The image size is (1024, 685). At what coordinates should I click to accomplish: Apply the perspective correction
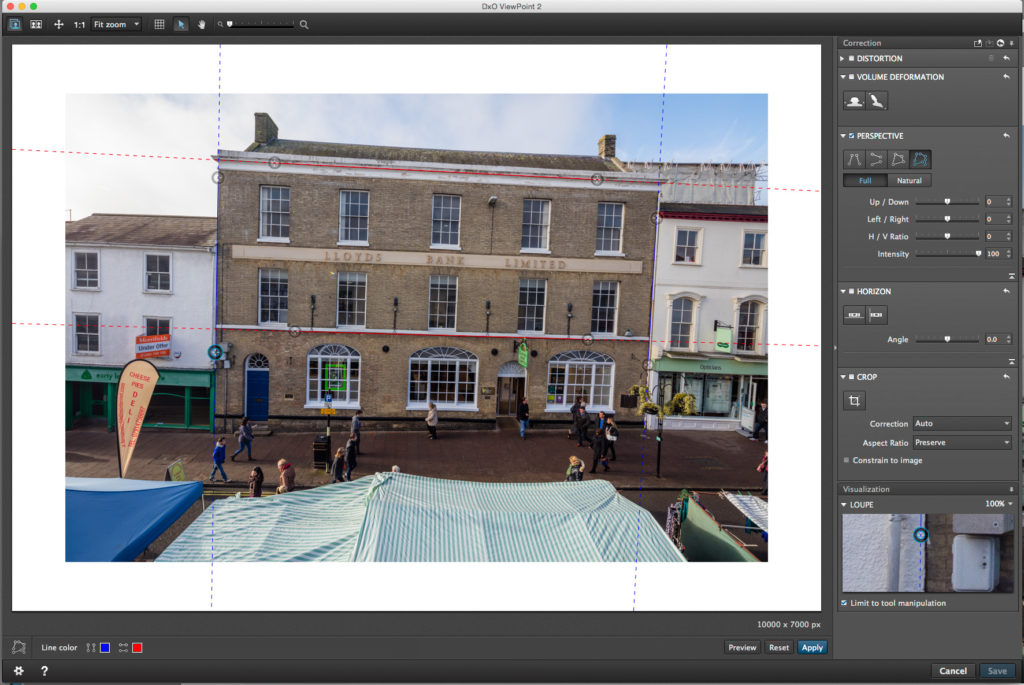pos(812,647)
